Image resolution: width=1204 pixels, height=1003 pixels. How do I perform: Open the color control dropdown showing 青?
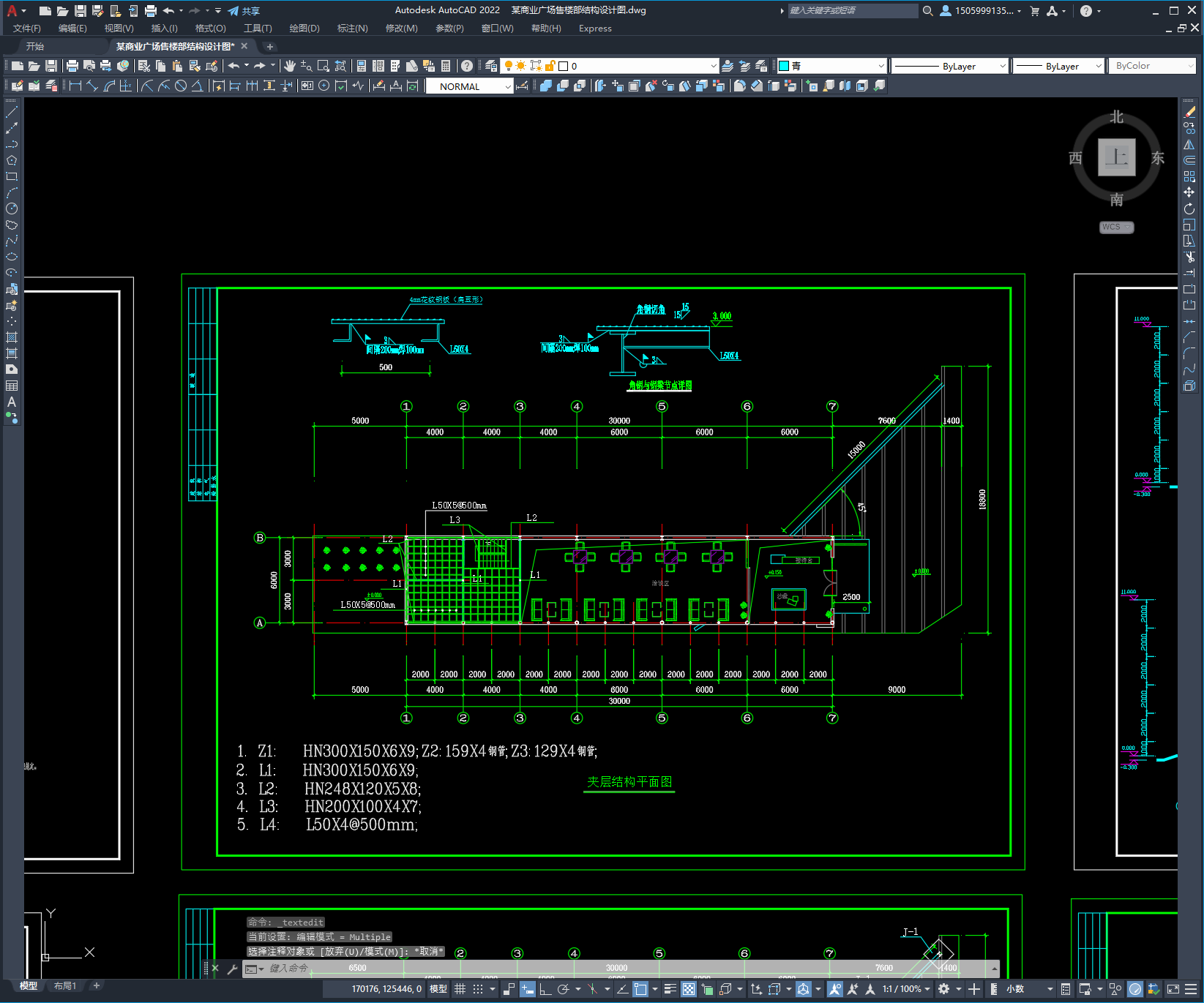[x=881, y=66]
